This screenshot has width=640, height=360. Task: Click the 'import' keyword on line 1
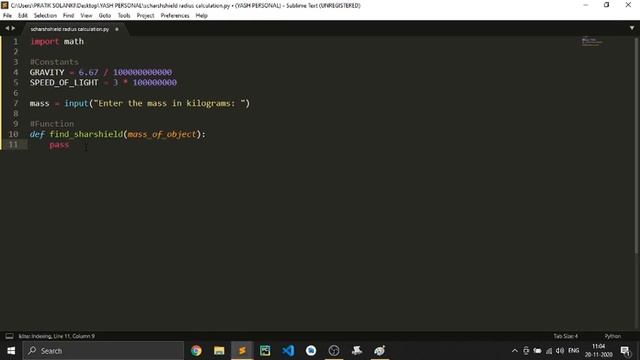[45, 42]
